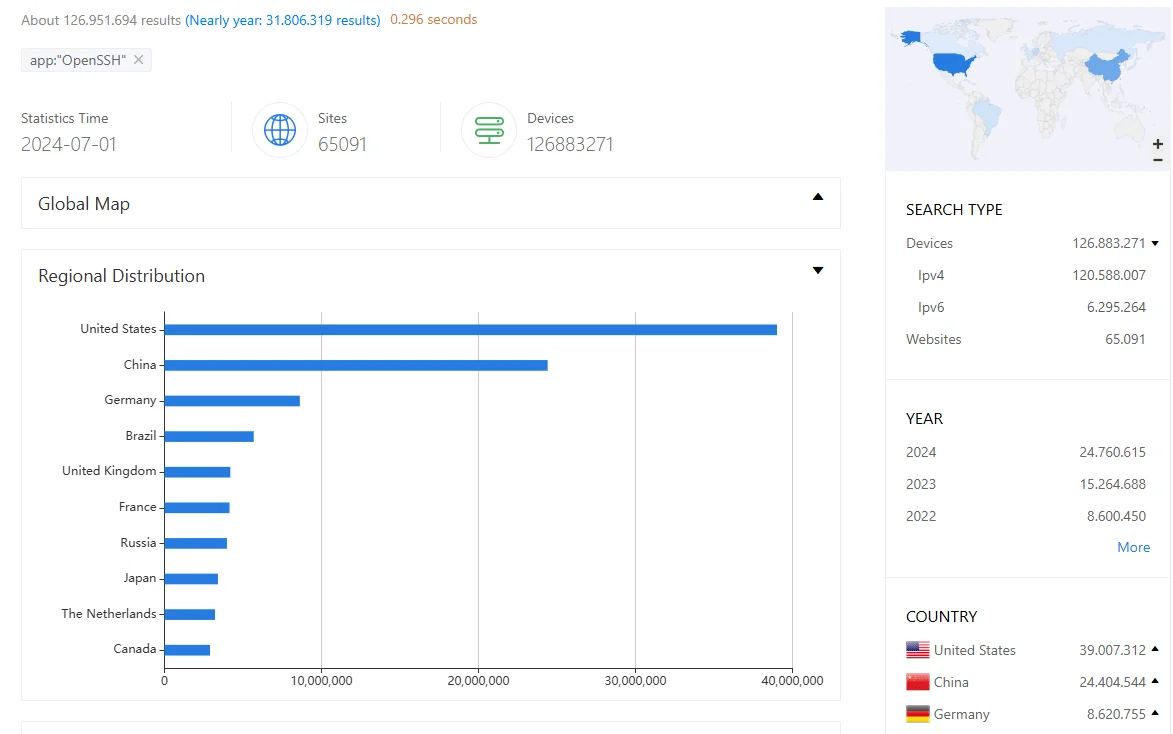Click the France bar in chart
Image resolution: width=1173 pixels, height=734 pixels.
click(x=197, y=507)
